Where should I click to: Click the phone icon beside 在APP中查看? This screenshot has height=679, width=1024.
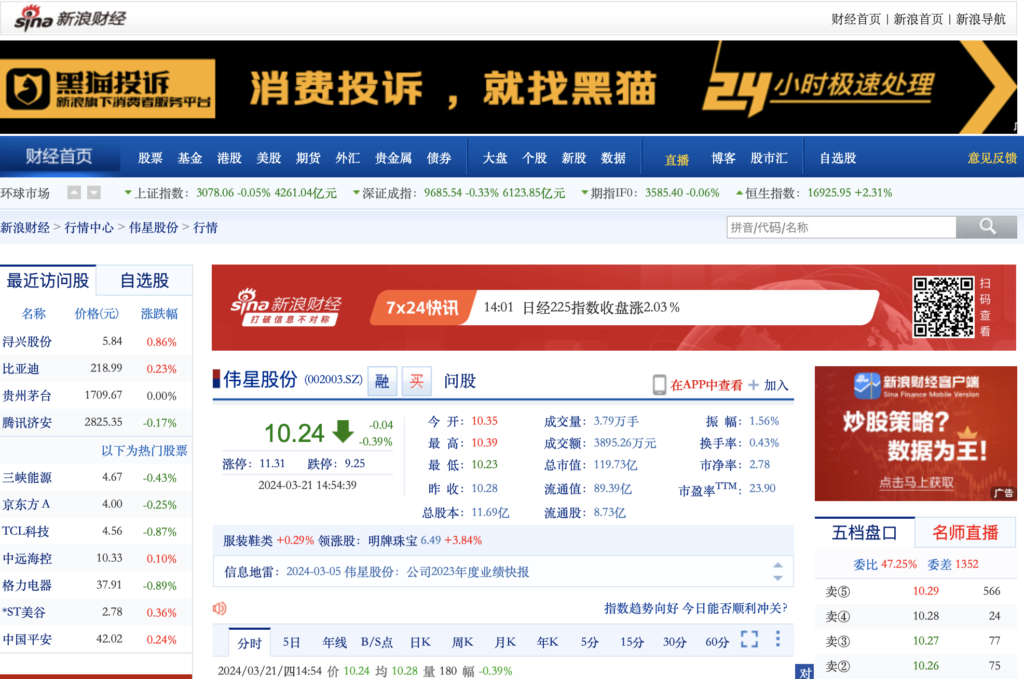coord(660,385)
